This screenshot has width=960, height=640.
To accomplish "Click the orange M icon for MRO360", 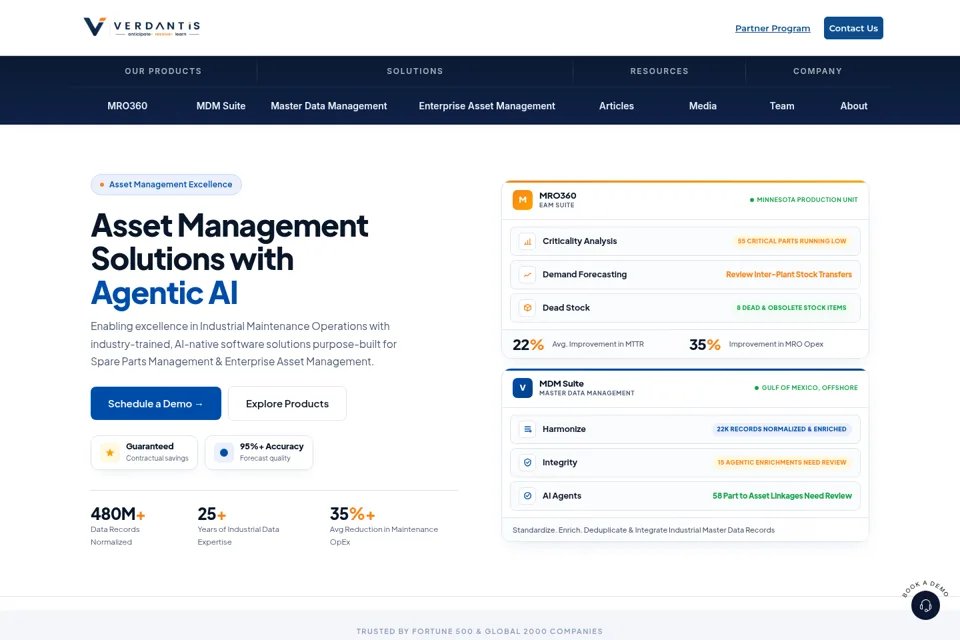I will pyautogui.click(x=522, y=200).
